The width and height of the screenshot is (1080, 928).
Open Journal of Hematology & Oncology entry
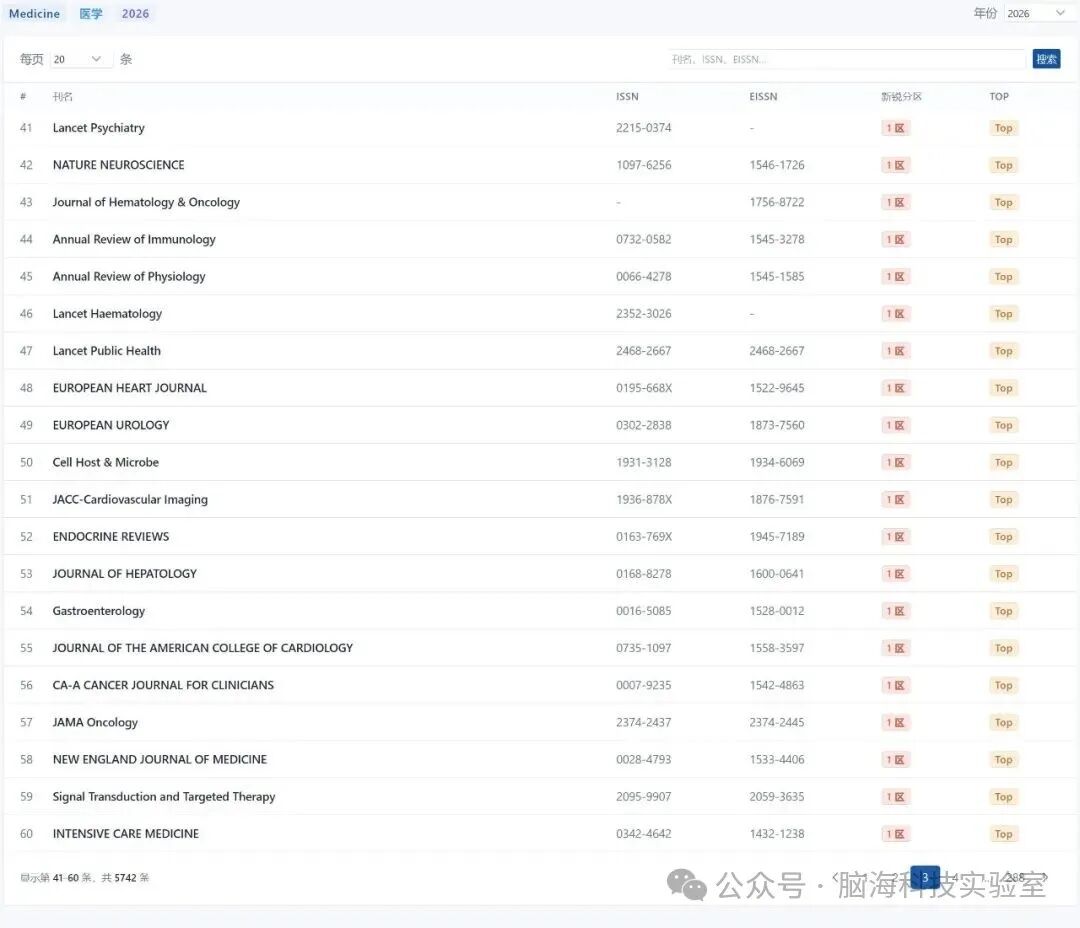click(x=146, y=203)
